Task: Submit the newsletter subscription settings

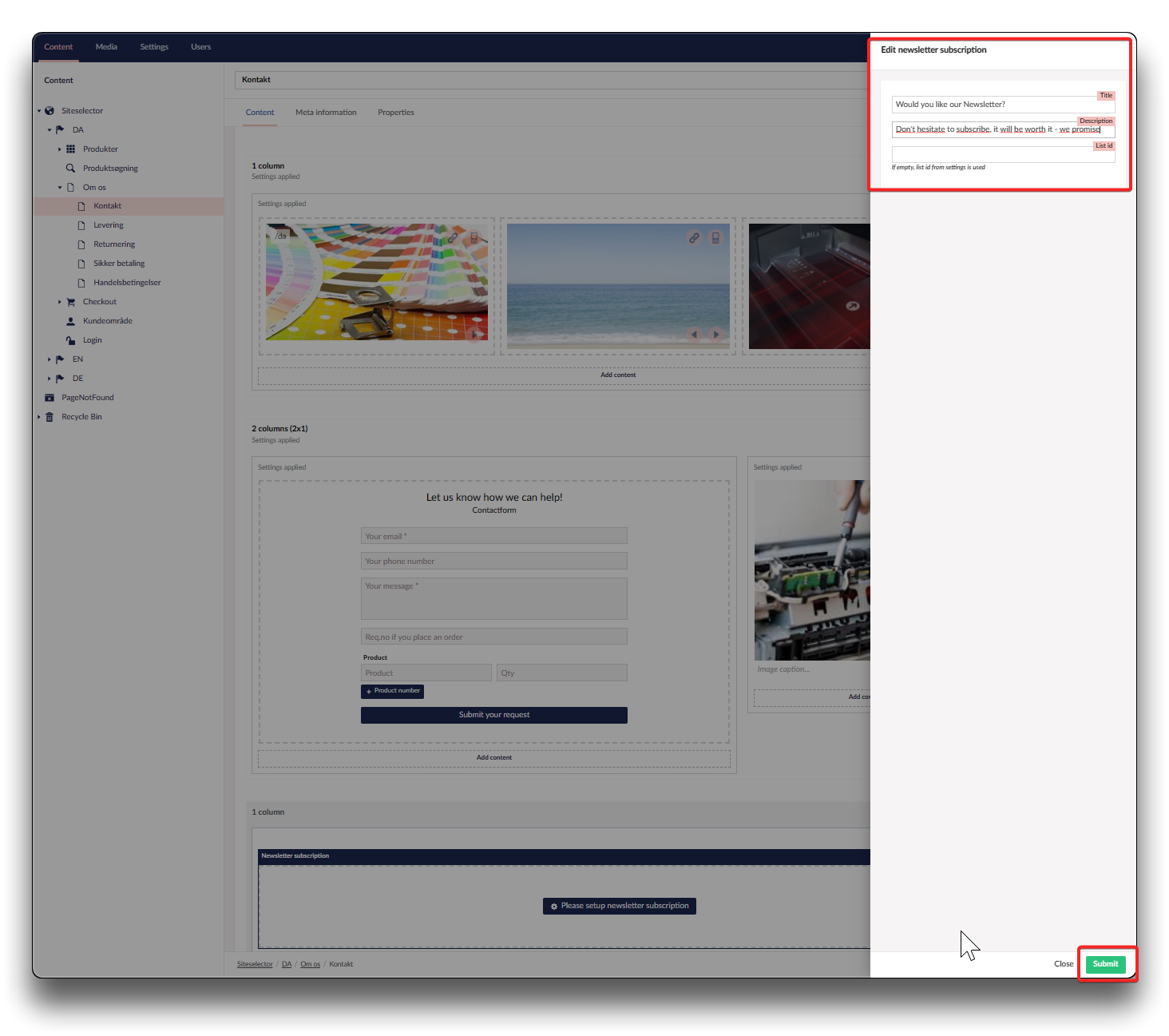Action: coord(1105,964)
